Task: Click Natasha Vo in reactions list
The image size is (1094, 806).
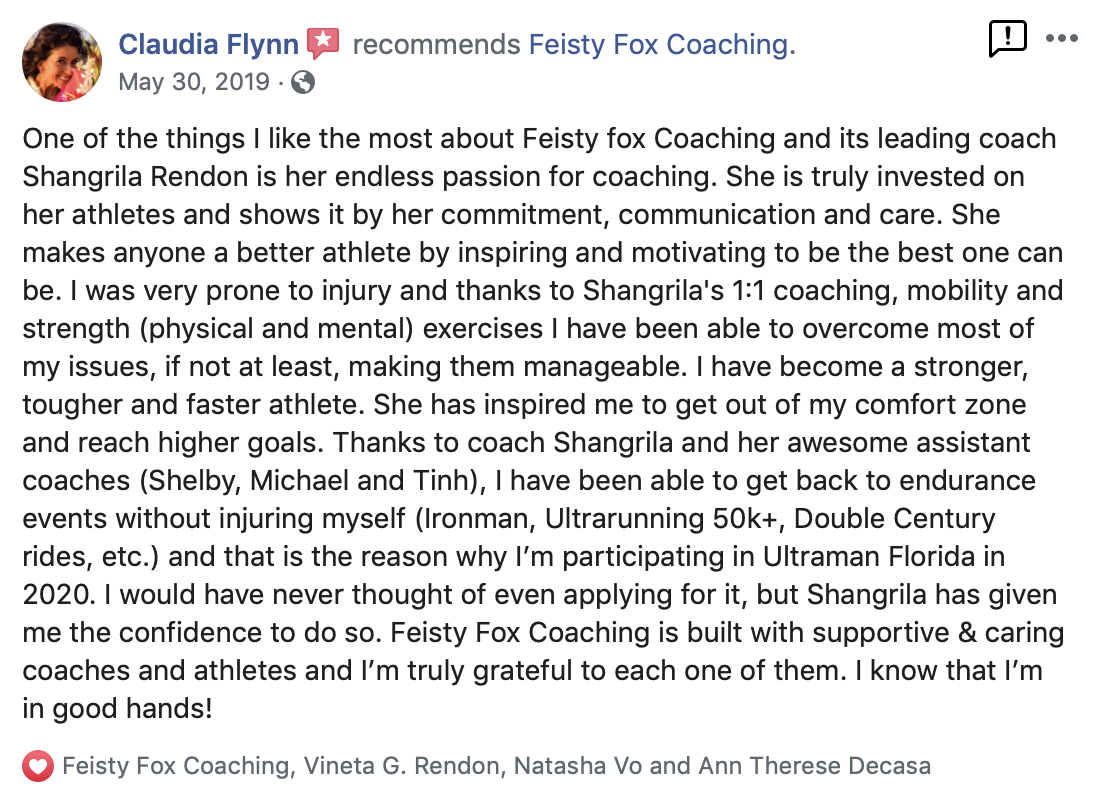Action: coord(578,766)
